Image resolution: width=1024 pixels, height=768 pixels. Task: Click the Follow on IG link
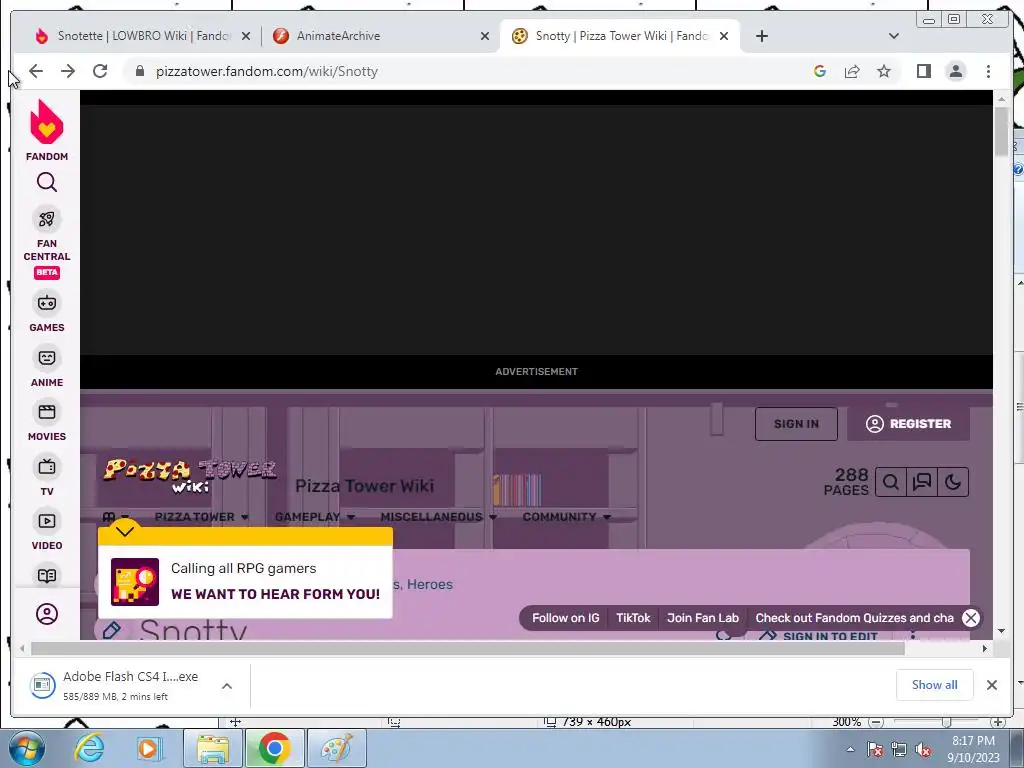click(x=566, y=618)
